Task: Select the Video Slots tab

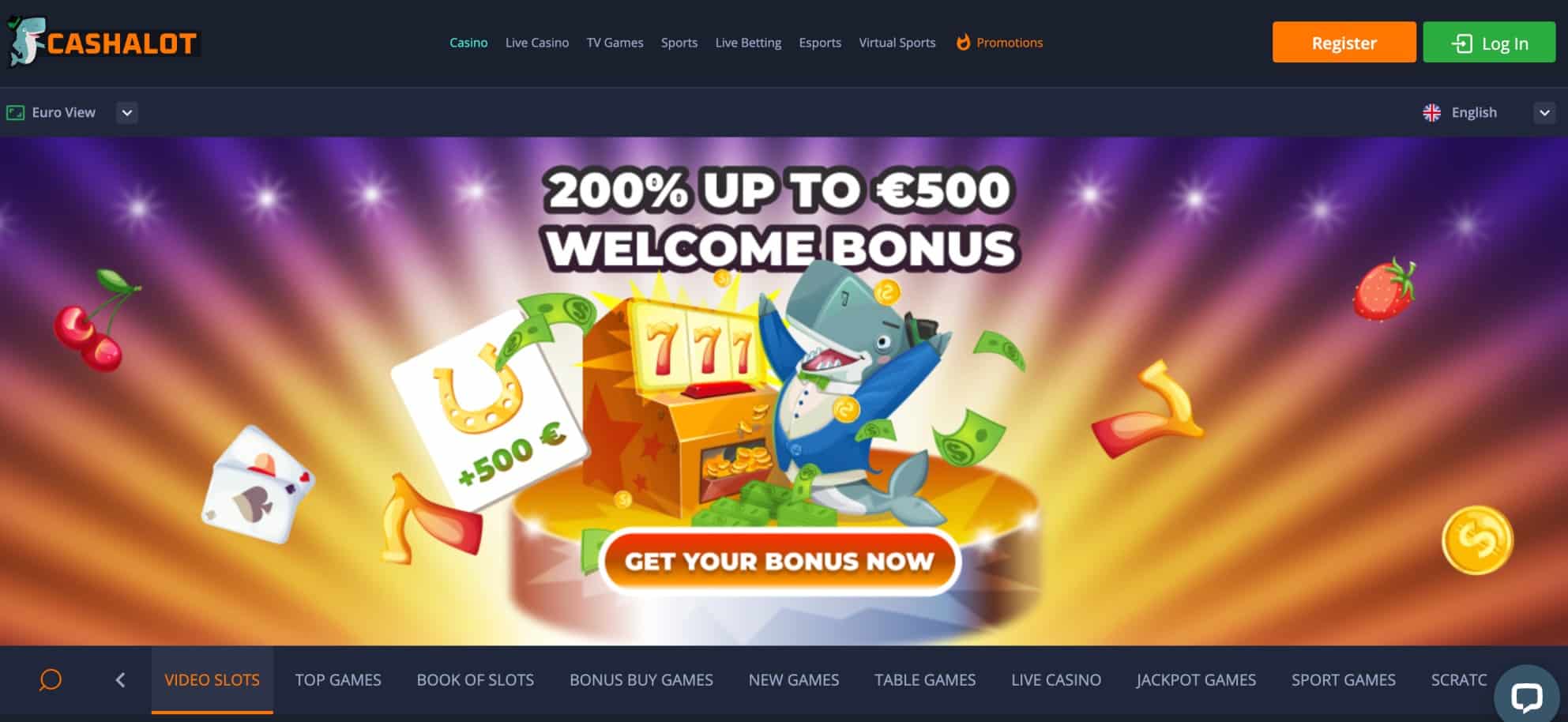Action: point(212,679)
